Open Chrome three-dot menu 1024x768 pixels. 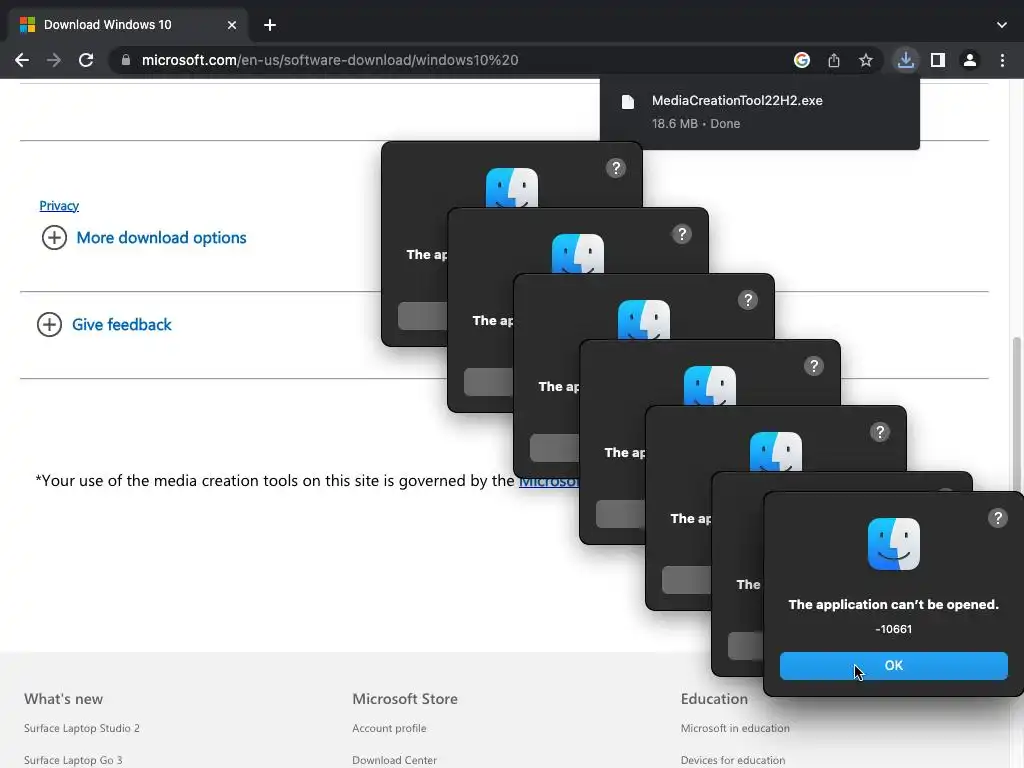[1002, 60]
